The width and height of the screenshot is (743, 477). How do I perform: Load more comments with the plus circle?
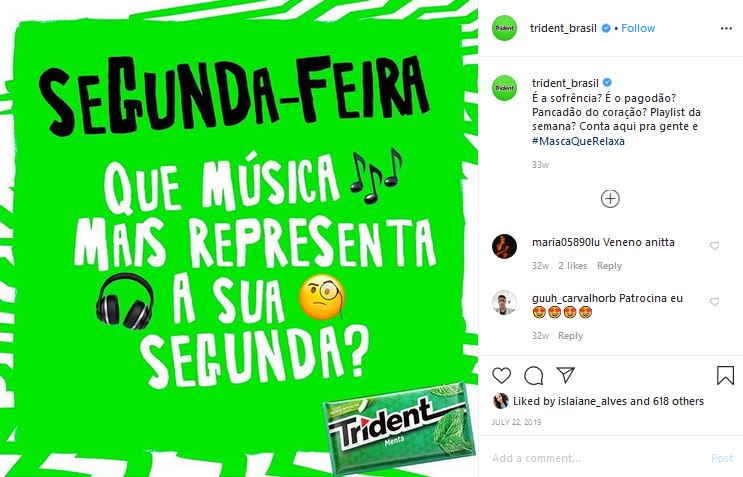tap(610, 198)
